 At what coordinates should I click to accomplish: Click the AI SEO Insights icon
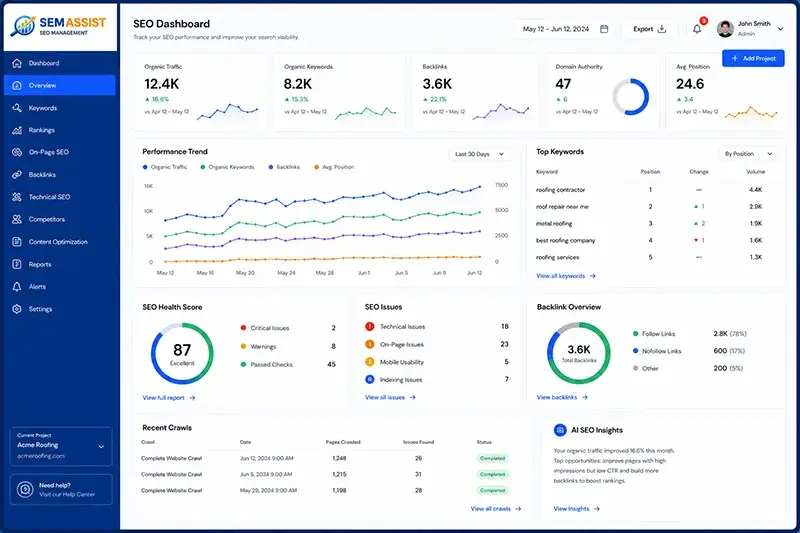[x=560, y=430]
